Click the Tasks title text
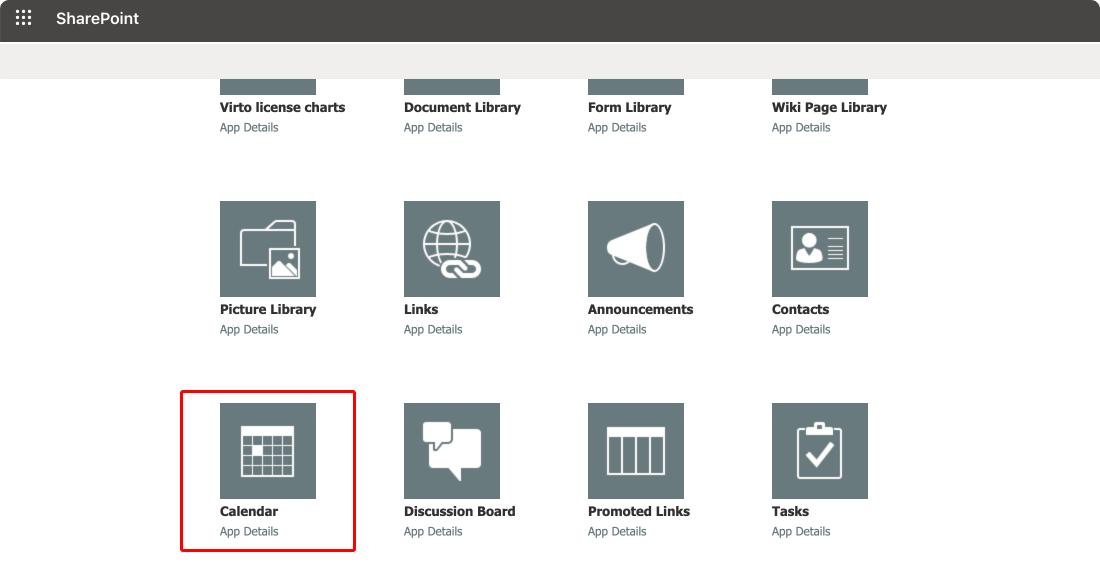1100x564 pixels. click(791, 511)
